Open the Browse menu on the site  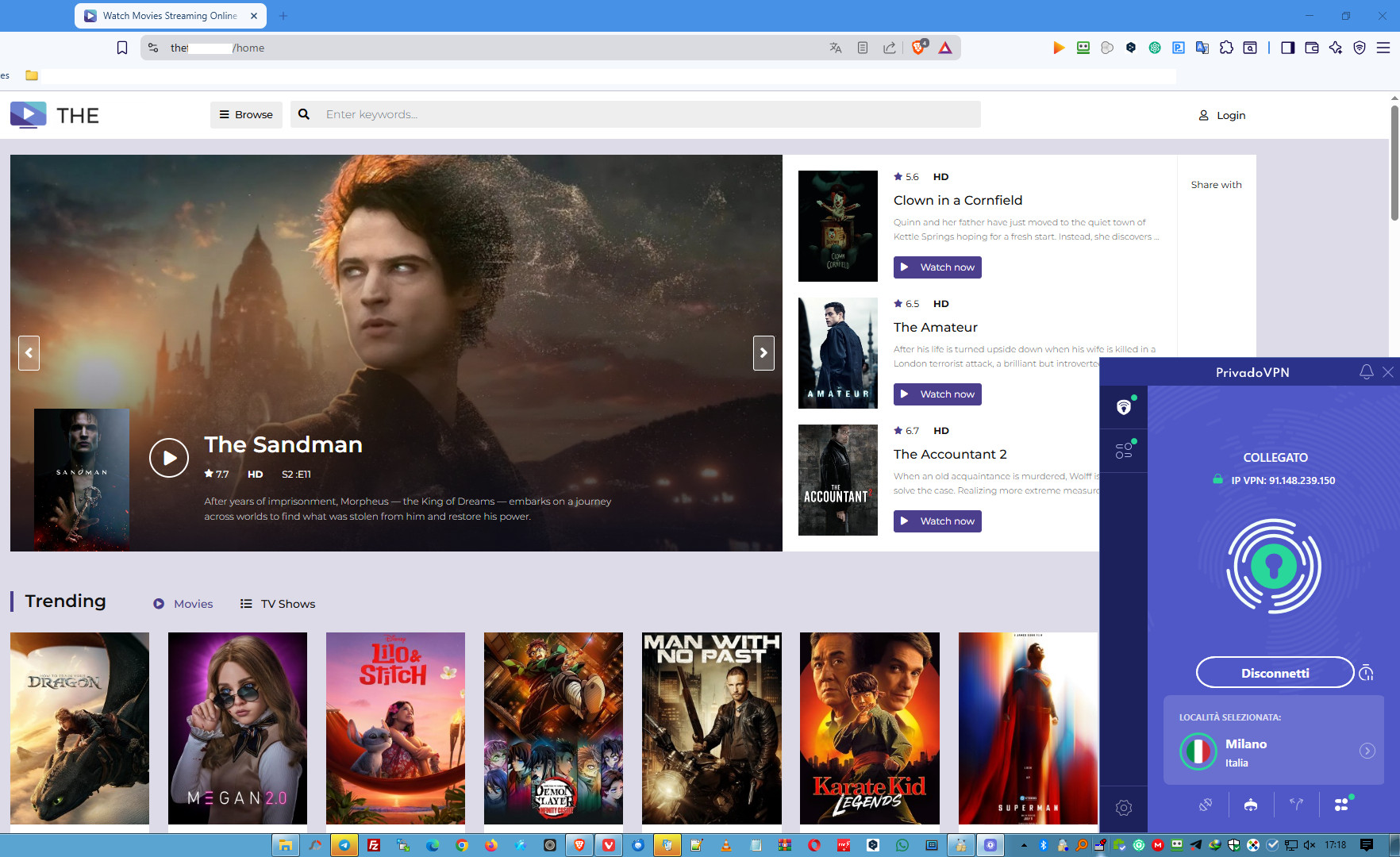pos(246,114)
